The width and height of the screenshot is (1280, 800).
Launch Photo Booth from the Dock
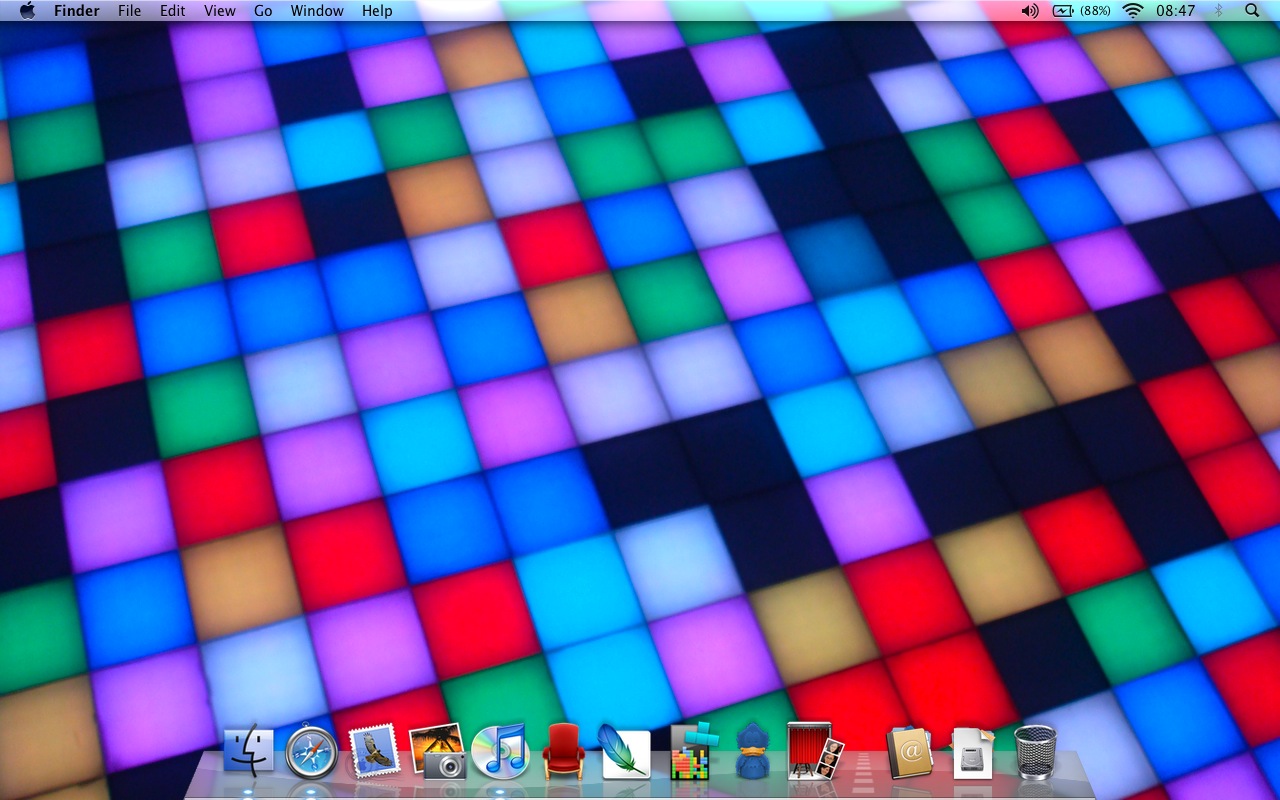[x=815, y=750]
